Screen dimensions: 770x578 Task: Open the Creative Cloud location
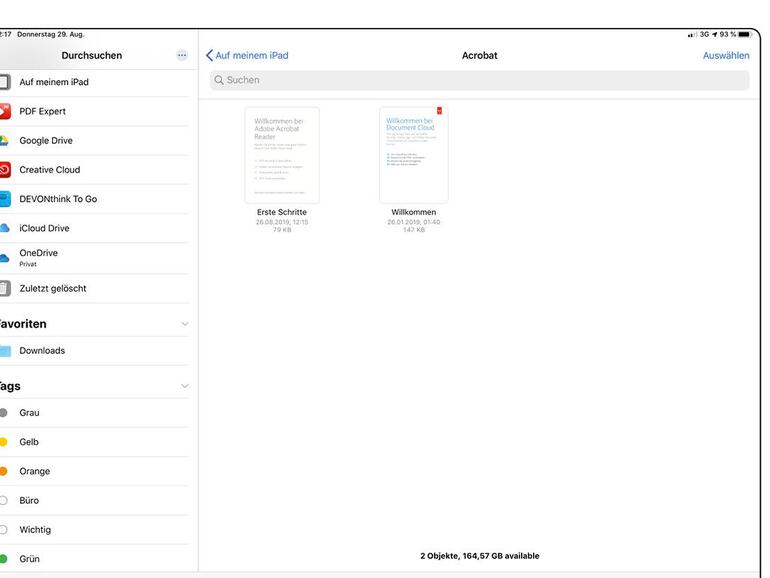[x=94, y=170]
